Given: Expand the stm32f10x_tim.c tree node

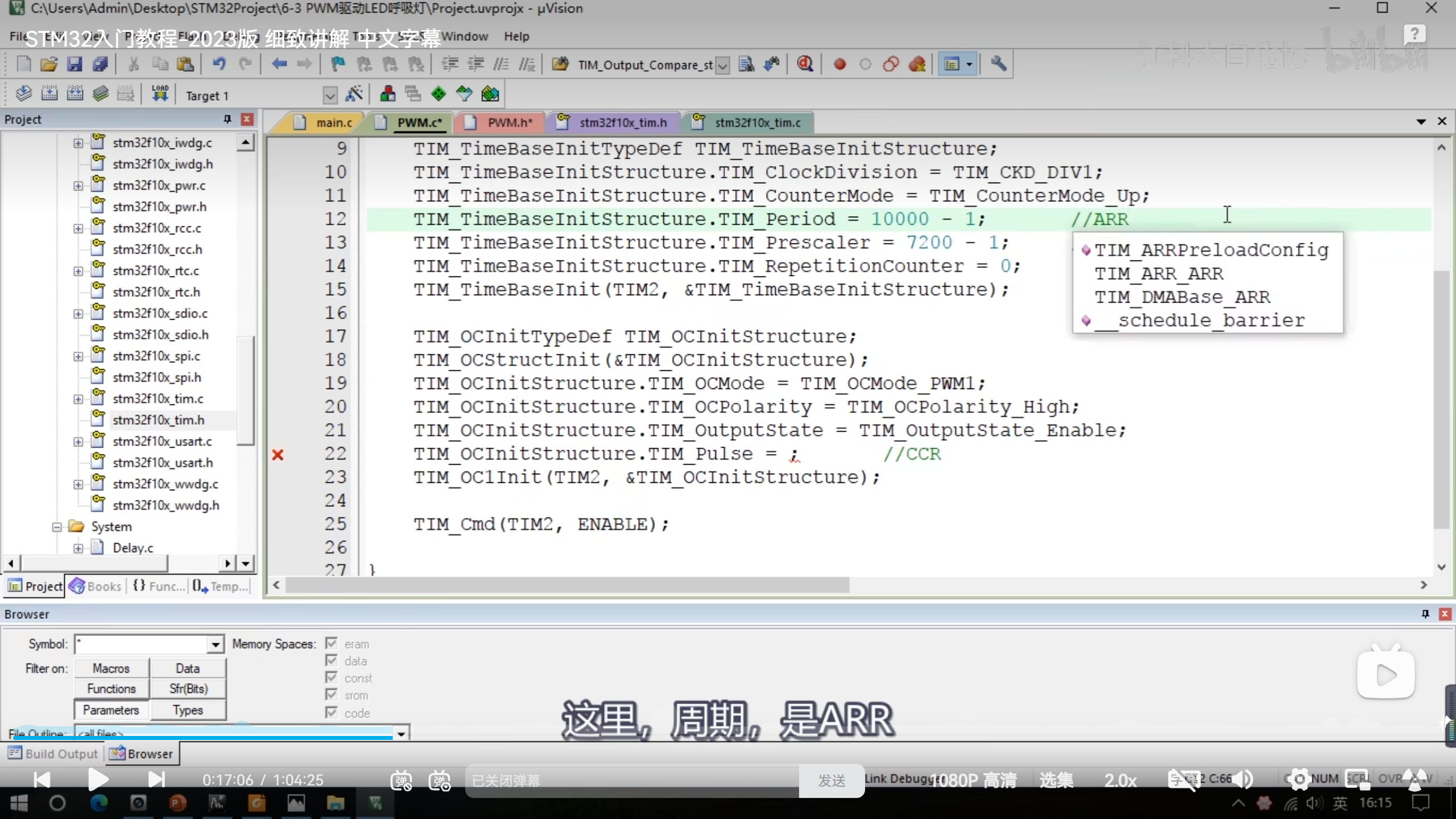Looking at the screenshot, I should (78, 399).
